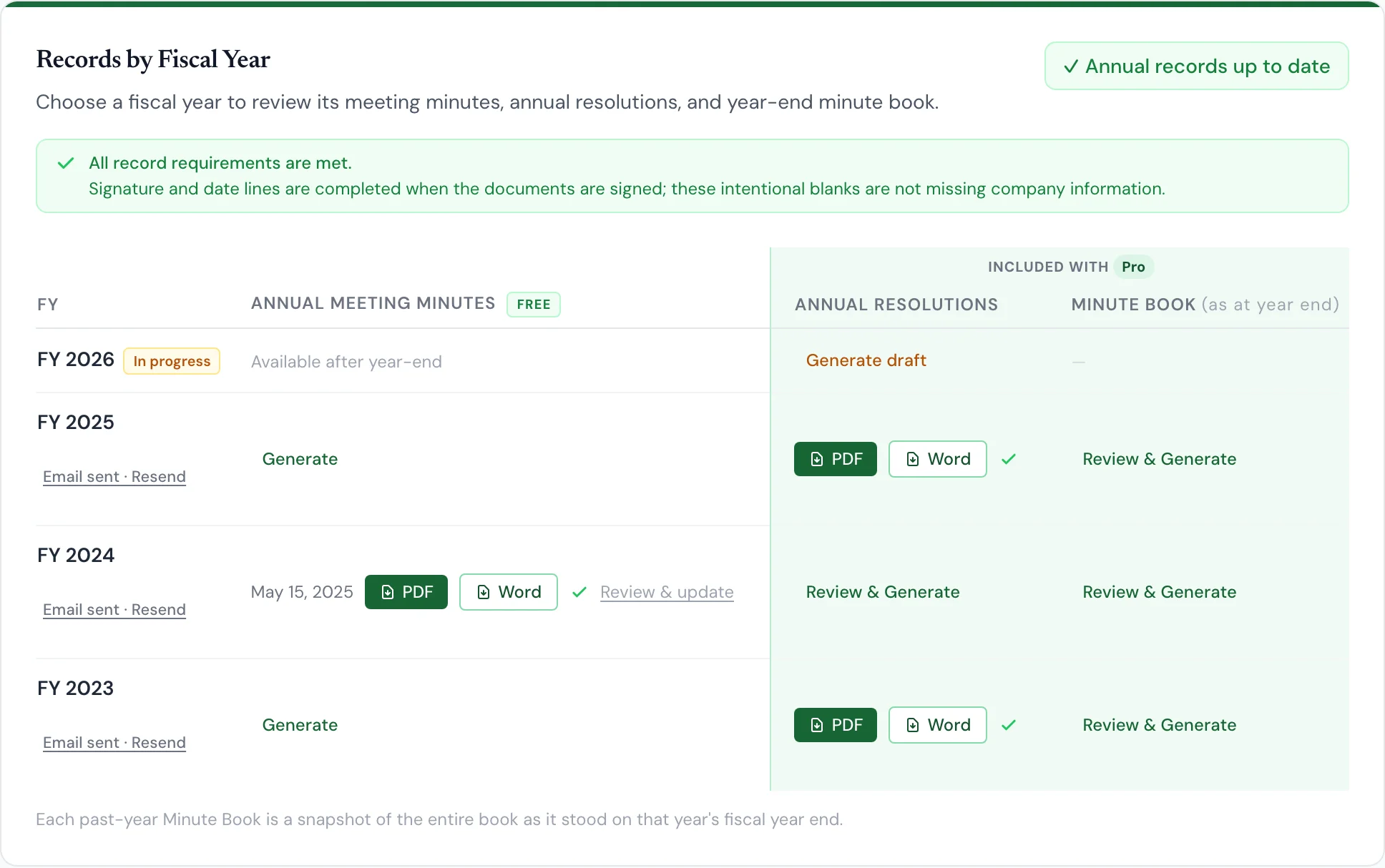Click the Annual records up to date badge
Viewport: 1385px width, 868px height.
point(1196,66)
